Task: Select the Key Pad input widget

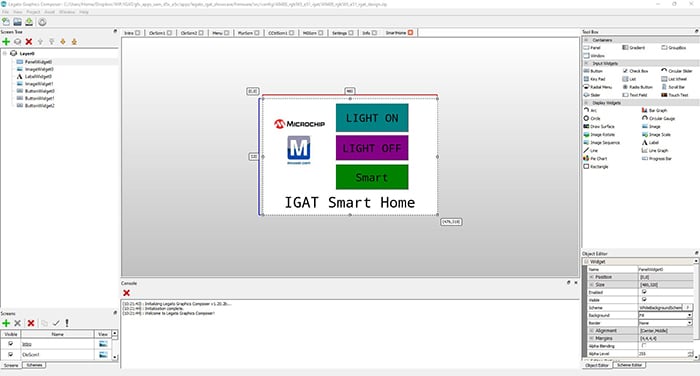Action: coord(594,79)
